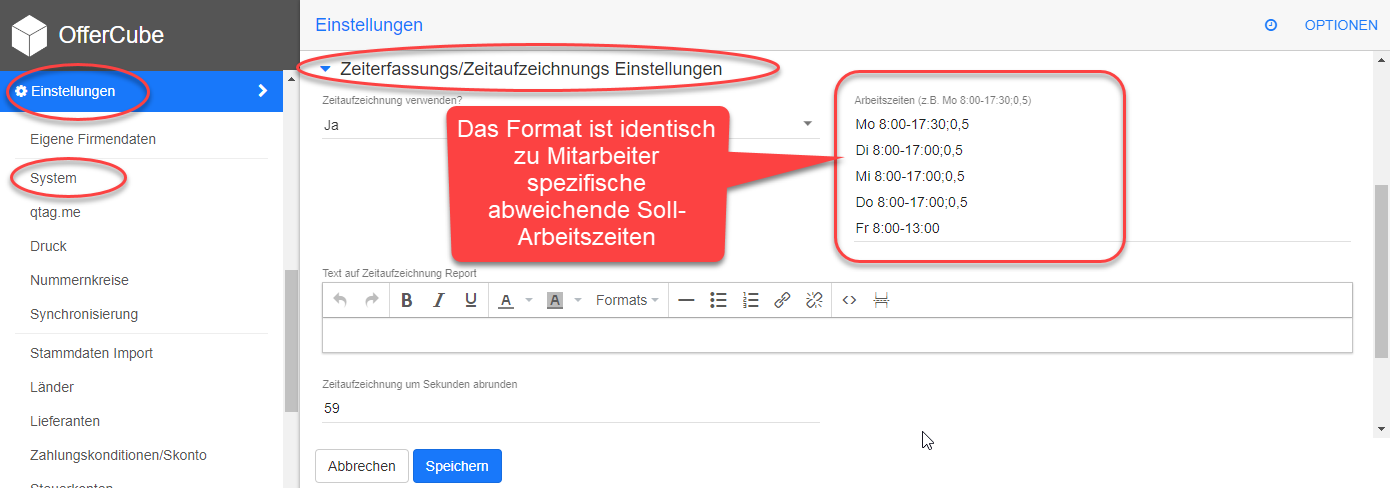Insert a bullet list

pyautogui.click(x=718, y=300)
